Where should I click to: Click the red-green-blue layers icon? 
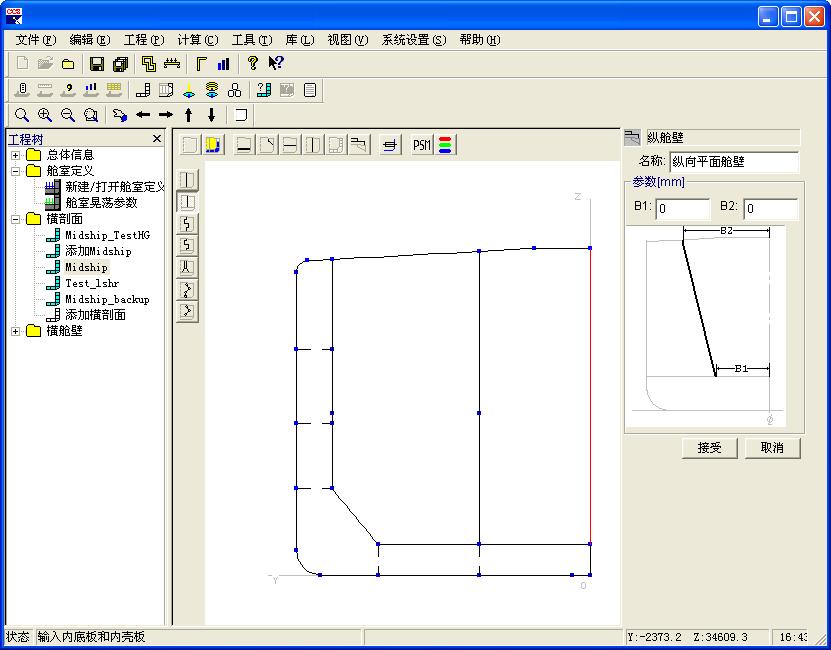[x=445, y=145]
